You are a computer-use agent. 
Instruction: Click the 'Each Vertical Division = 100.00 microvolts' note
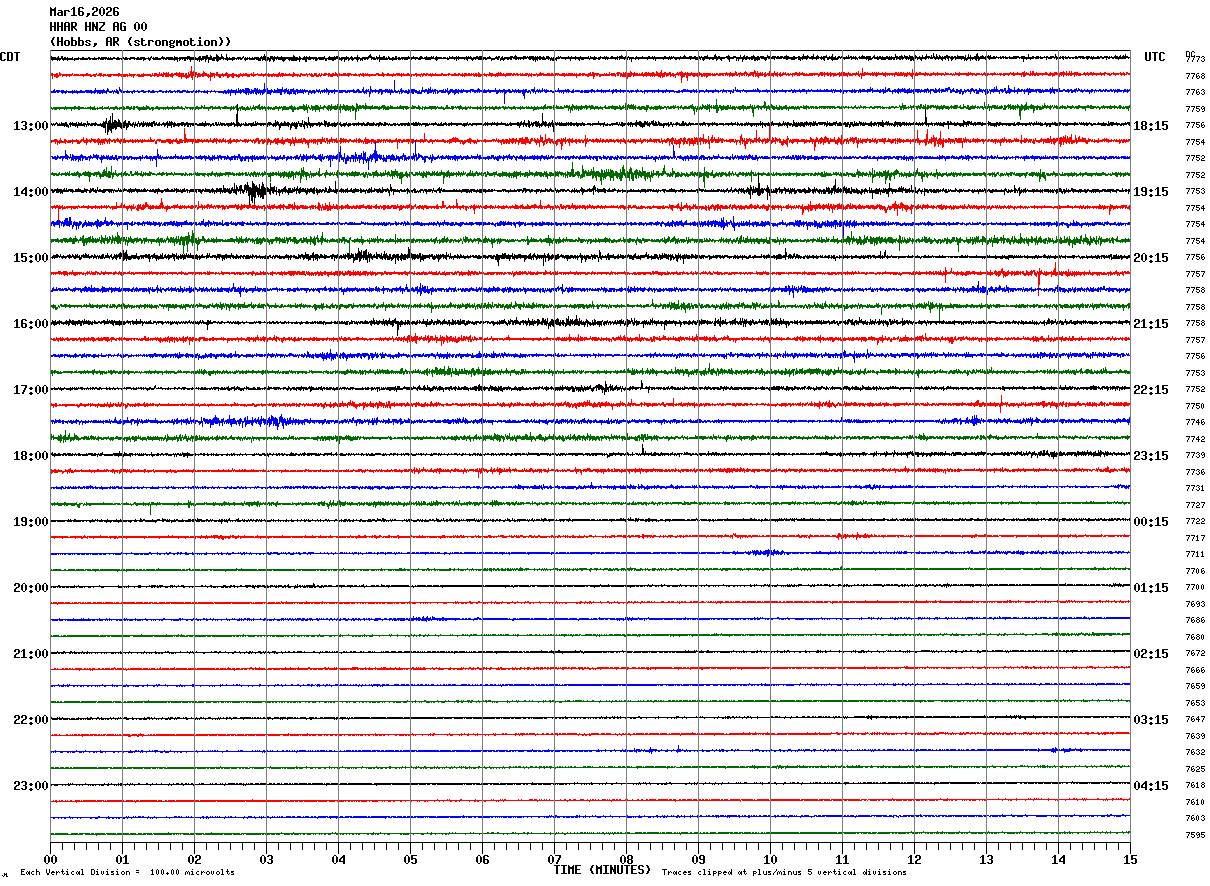pos(127,873)
